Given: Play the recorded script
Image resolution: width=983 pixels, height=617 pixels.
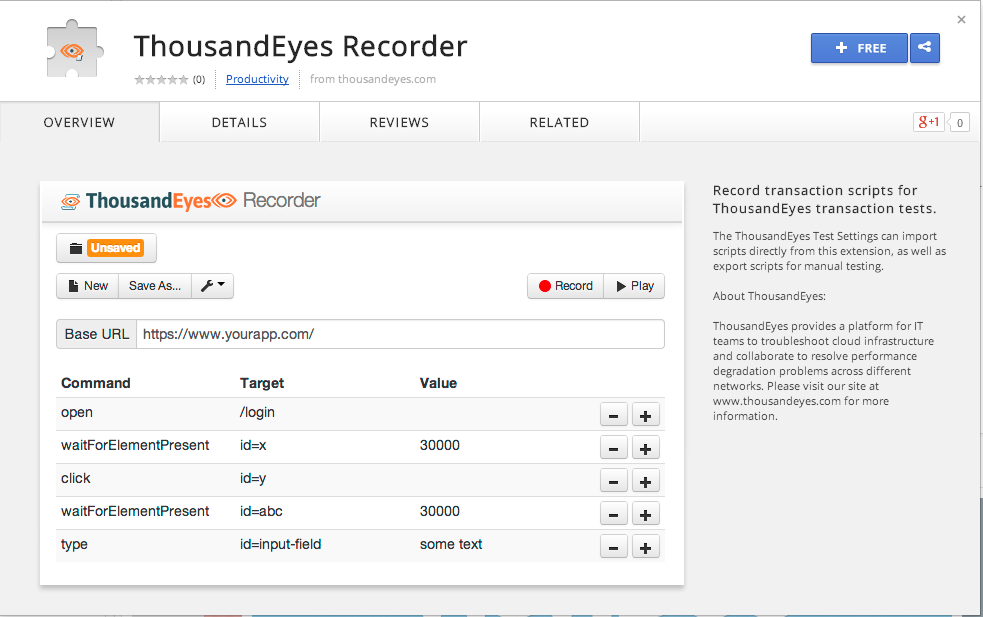Looking at the screenshot, I should [x=634, y=286].
